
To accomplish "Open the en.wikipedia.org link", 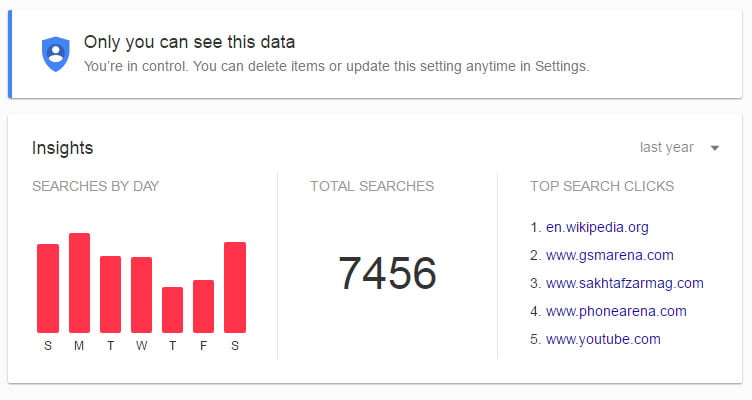I will [597, 227].
